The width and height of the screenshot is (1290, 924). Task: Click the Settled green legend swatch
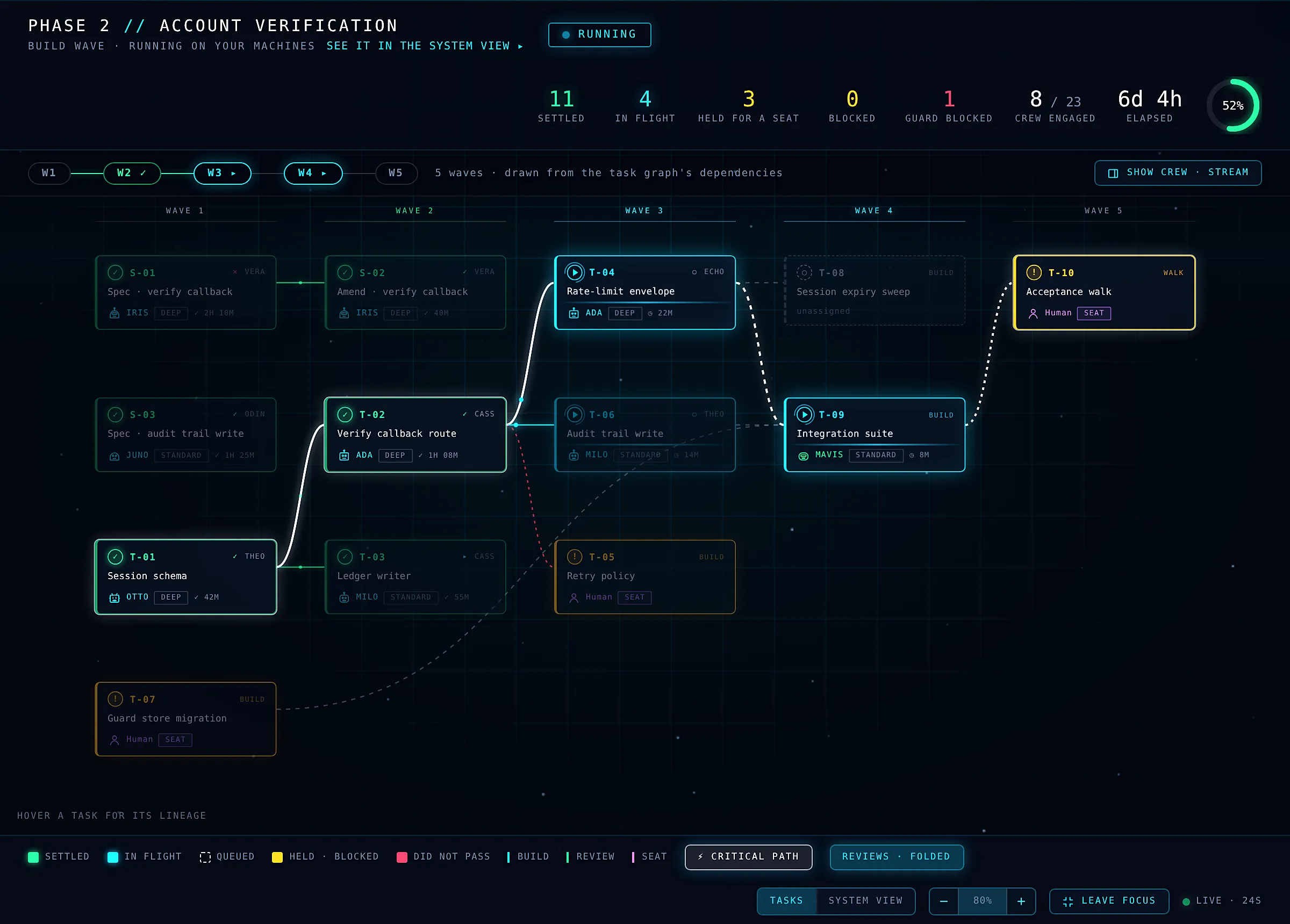click(33, 857)
